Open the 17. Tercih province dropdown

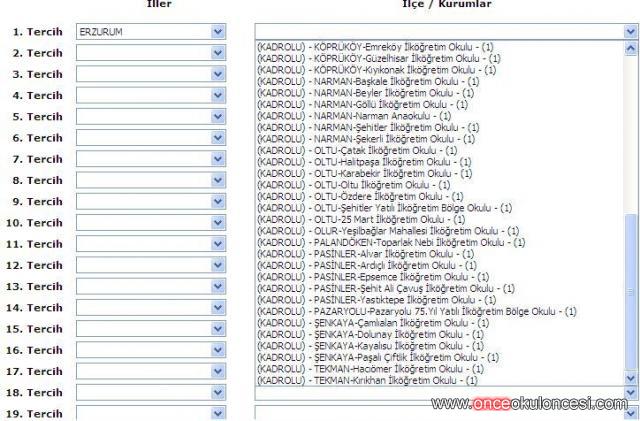coord(151,371)
